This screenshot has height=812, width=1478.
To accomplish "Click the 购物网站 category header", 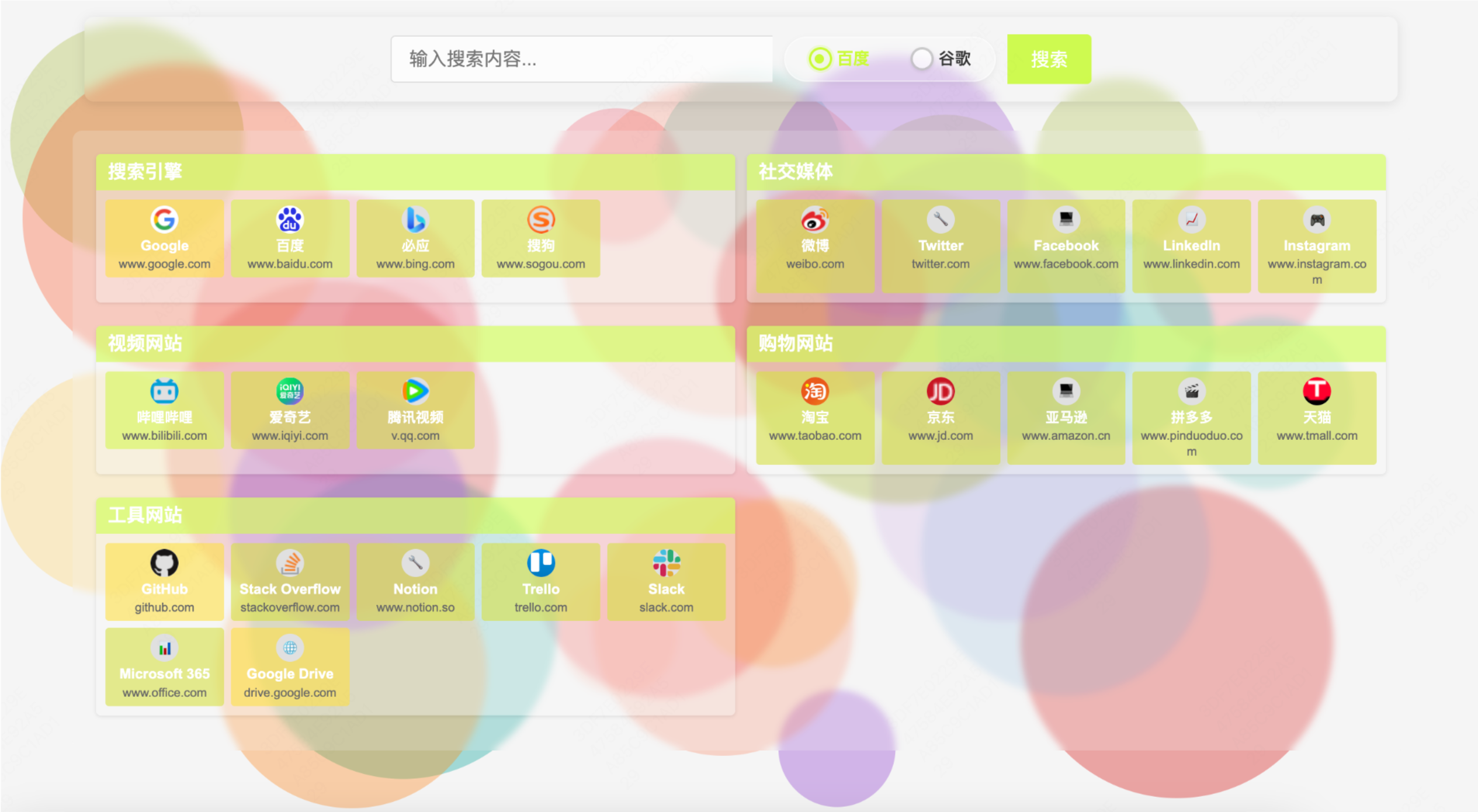I will click(x=796, y=343).
